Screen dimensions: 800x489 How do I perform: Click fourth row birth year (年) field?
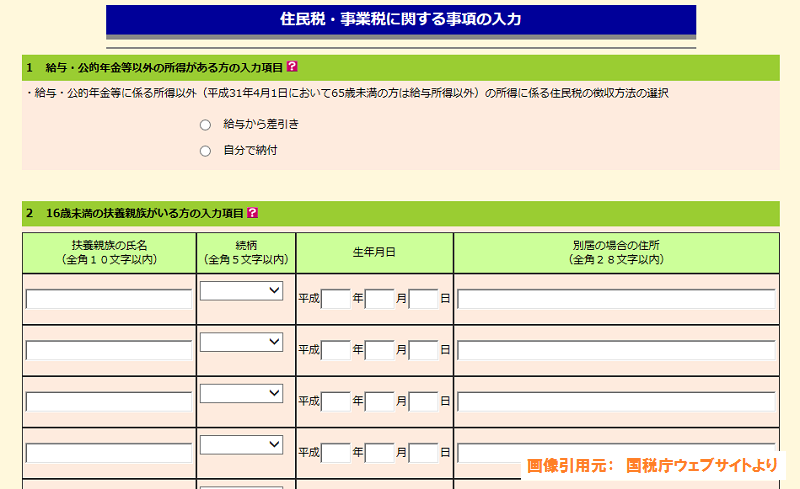(336, 453)
